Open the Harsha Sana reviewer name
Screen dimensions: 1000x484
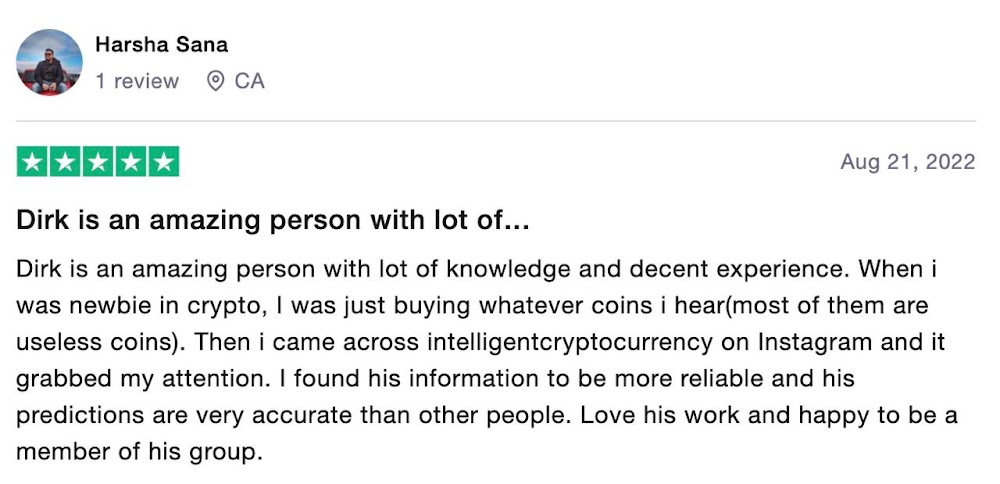coord(161,45)
